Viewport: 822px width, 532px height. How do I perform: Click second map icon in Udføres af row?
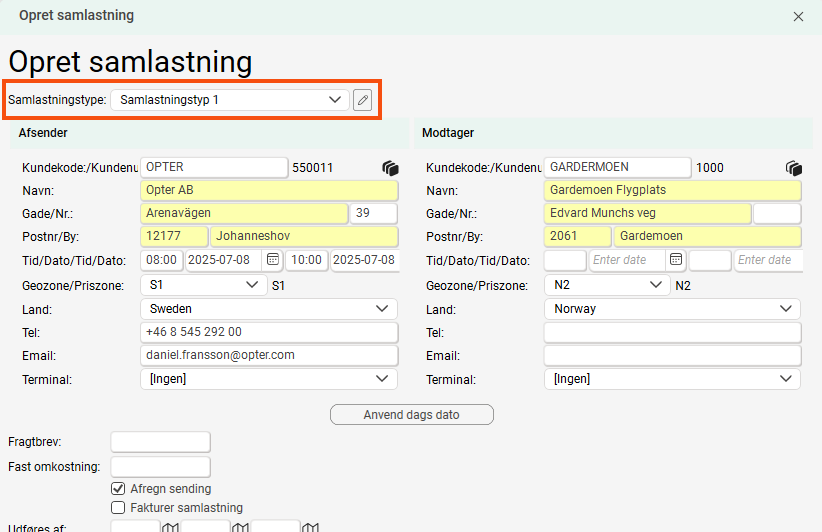point(240,526)
